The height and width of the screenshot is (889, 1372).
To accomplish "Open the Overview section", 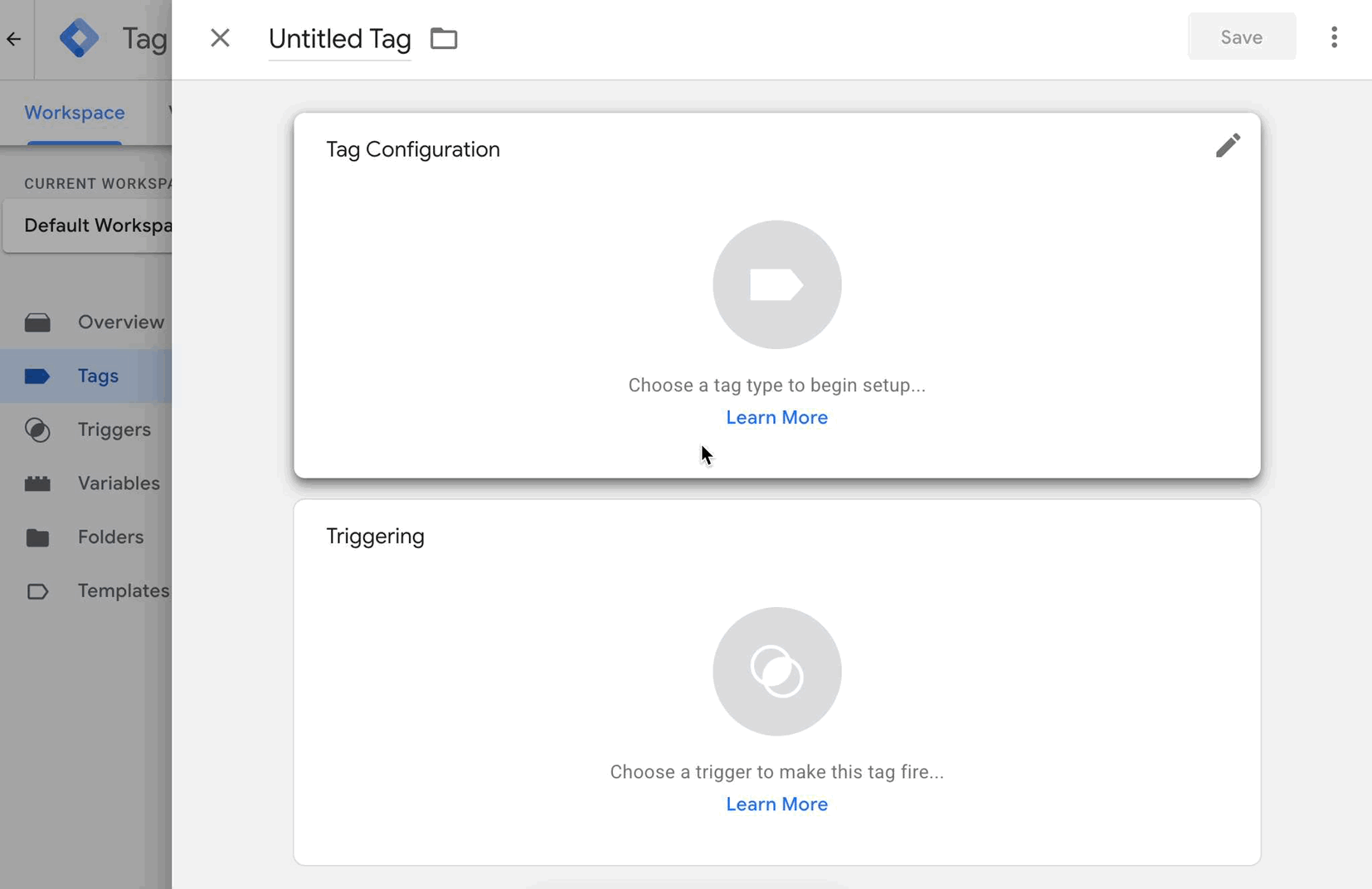I will (x=120, y=322).
